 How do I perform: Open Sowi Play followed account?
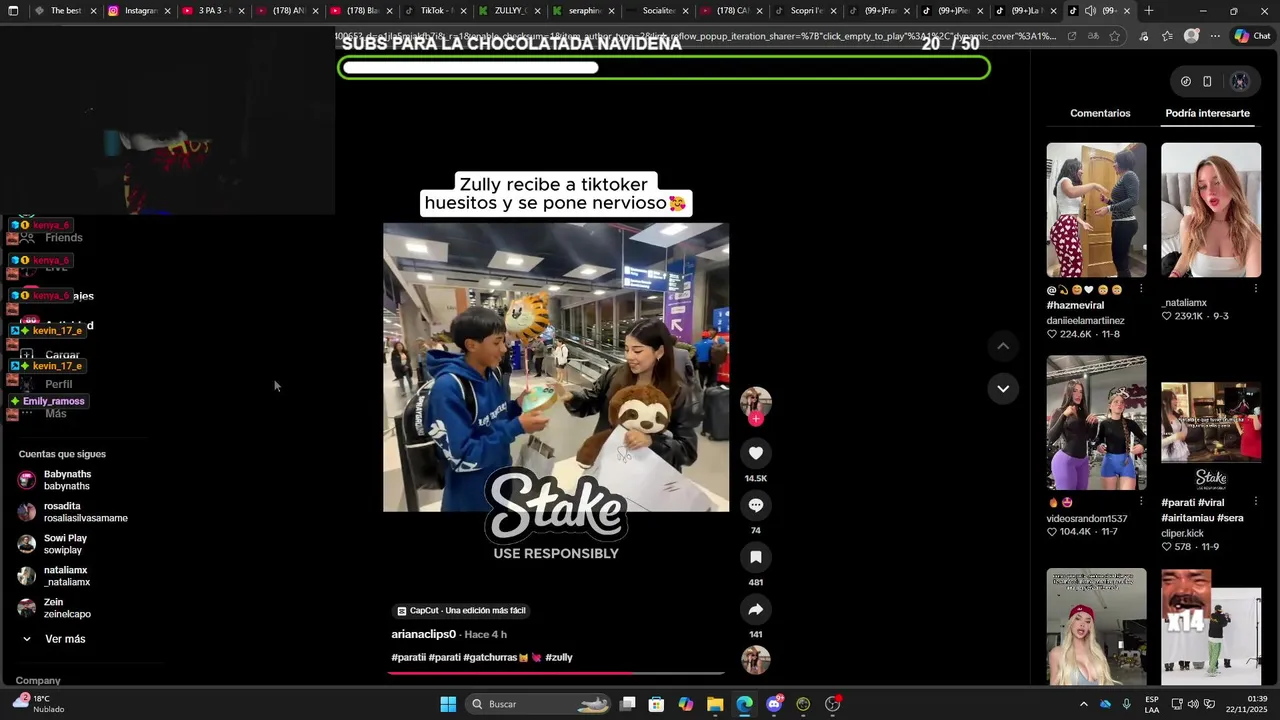pos(52,544)
